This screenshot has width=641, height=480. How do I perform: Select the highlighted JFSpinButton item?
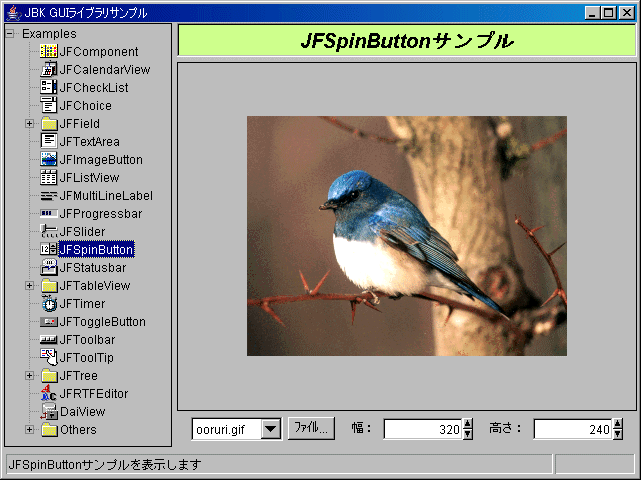(96, 249)
